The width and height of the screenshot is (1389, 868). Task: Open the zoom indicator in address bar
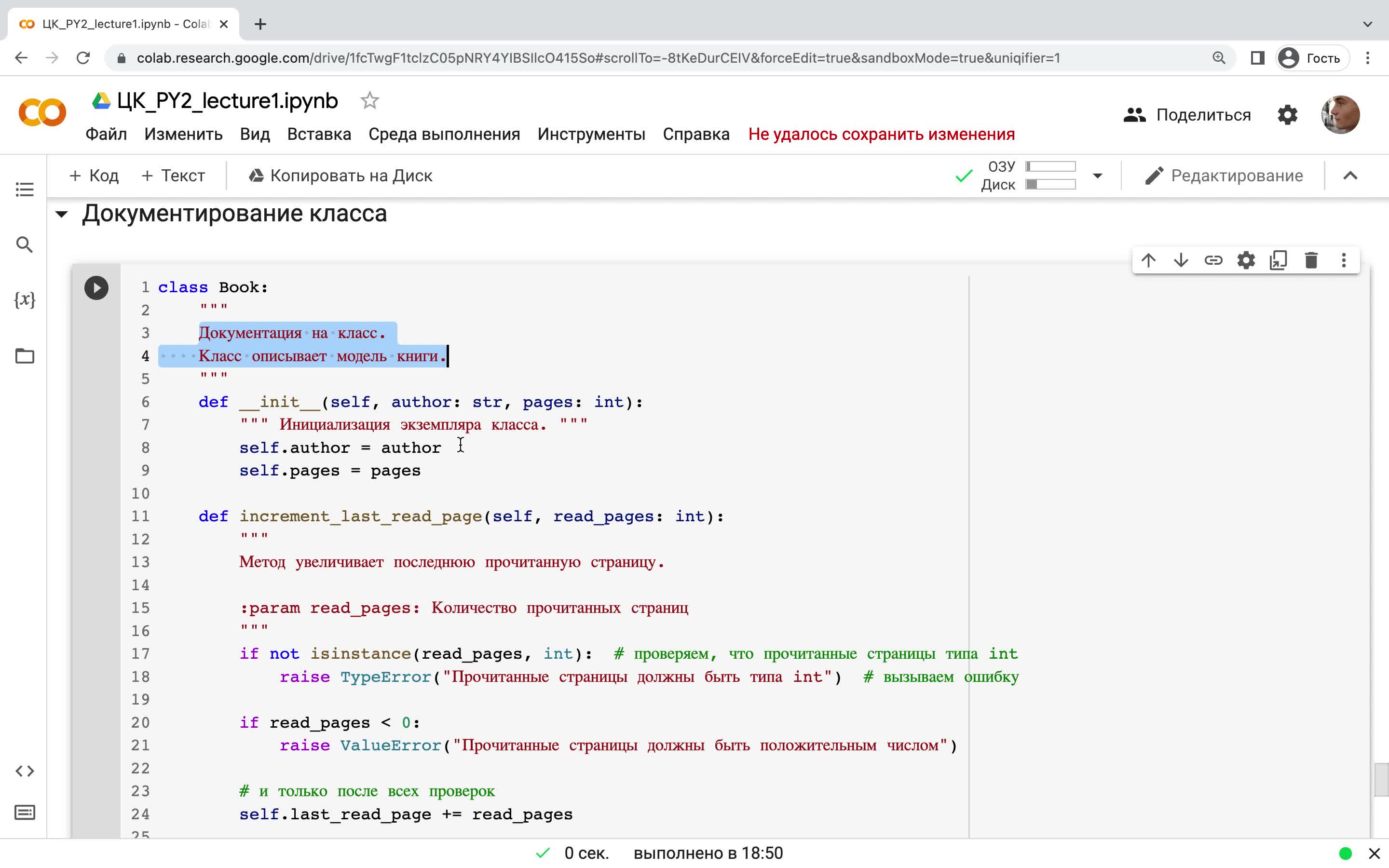[1219, 58]
